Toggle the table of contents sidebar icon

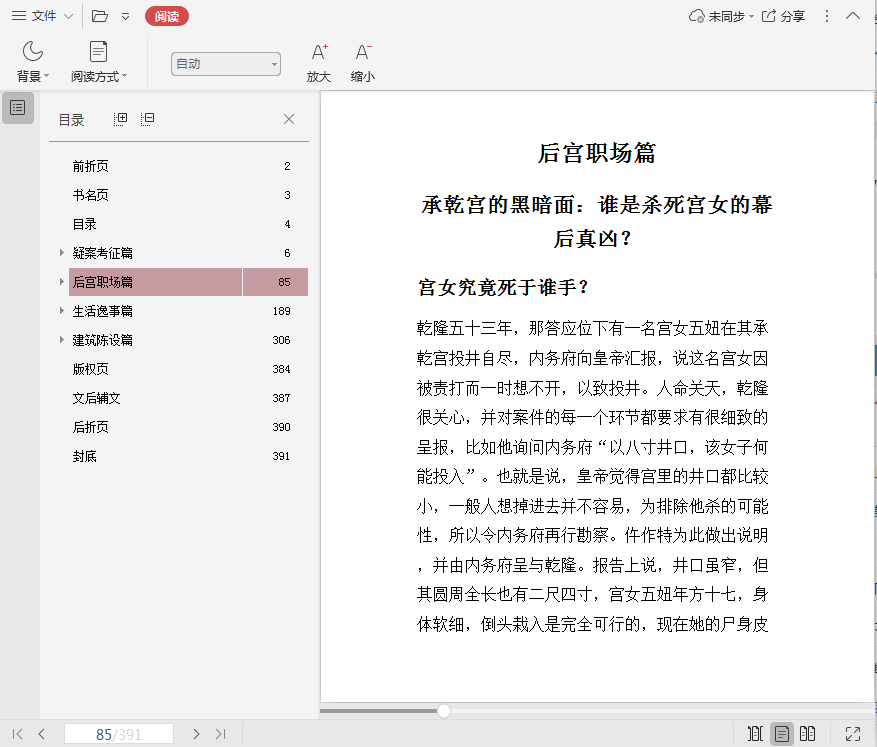[x=18, y=108]
